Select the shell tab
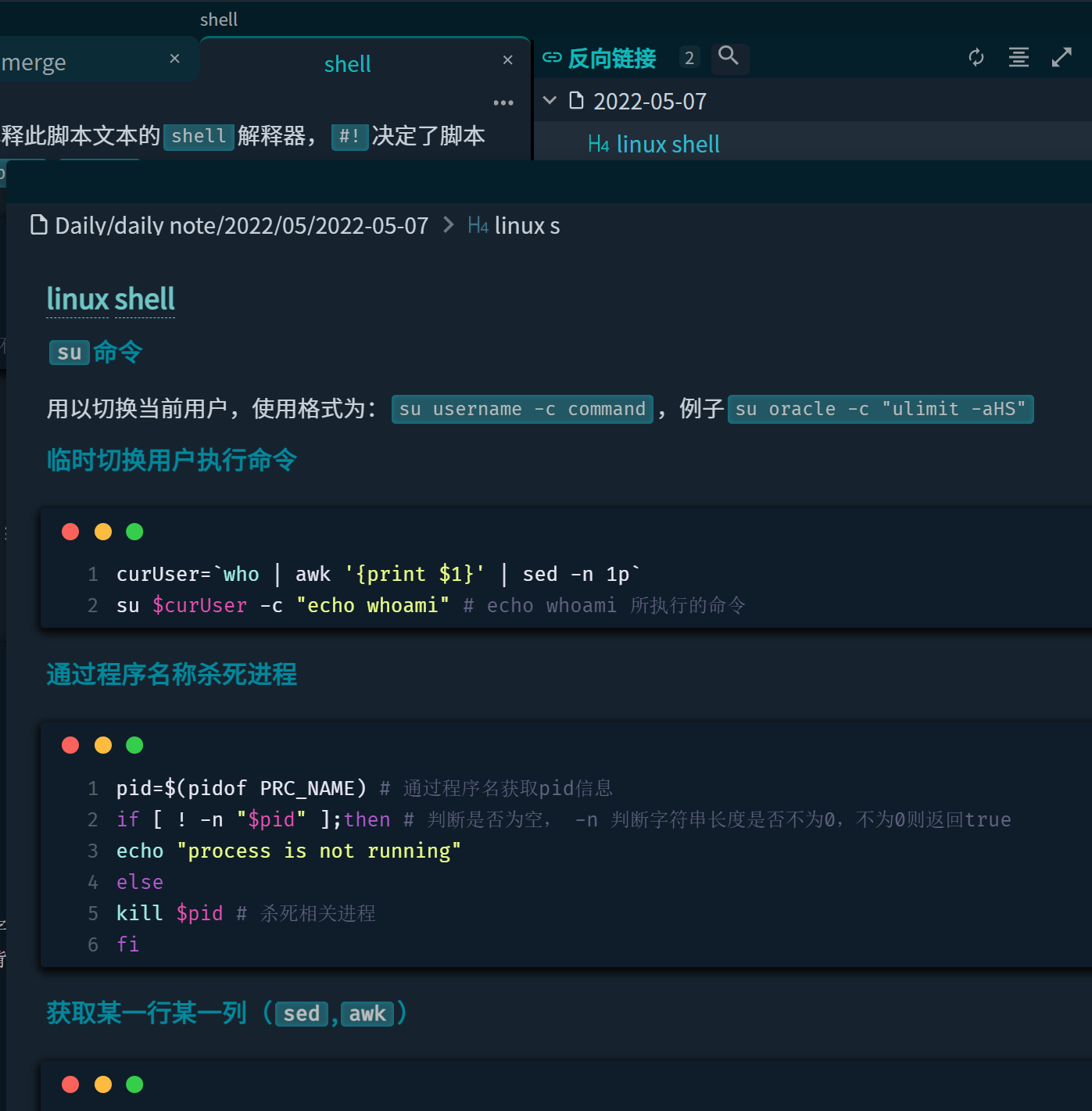Viewport: 1092px width, 1111px height. click(x=347, y=64)
